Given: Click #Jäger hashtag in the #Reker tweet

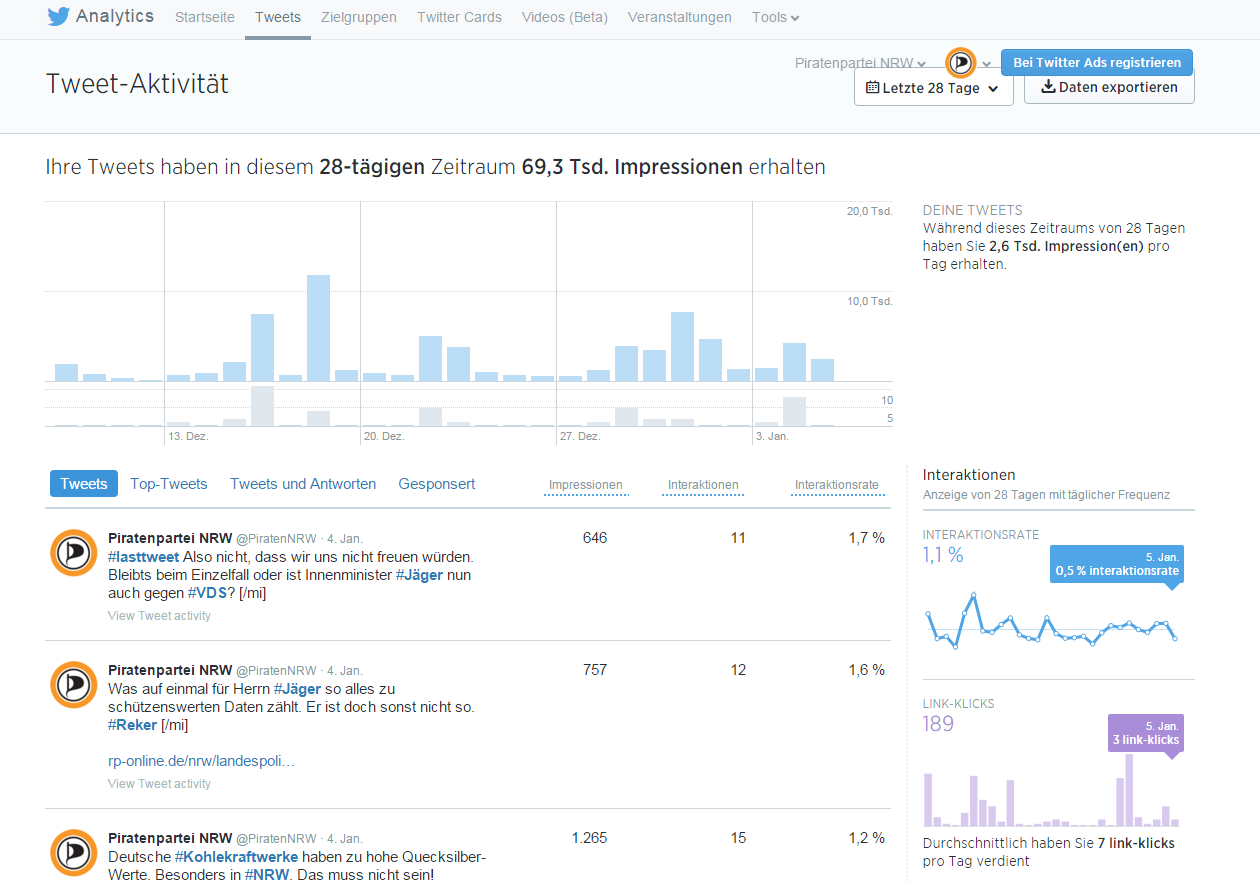Looking at the screenshot, I should [x=297, y=689].
